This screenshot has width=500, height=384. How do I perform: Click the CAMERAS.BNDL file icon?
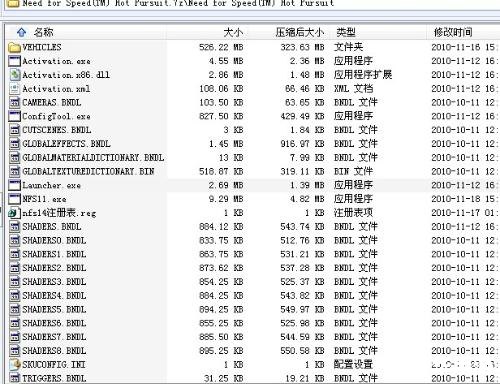point(14,102)
